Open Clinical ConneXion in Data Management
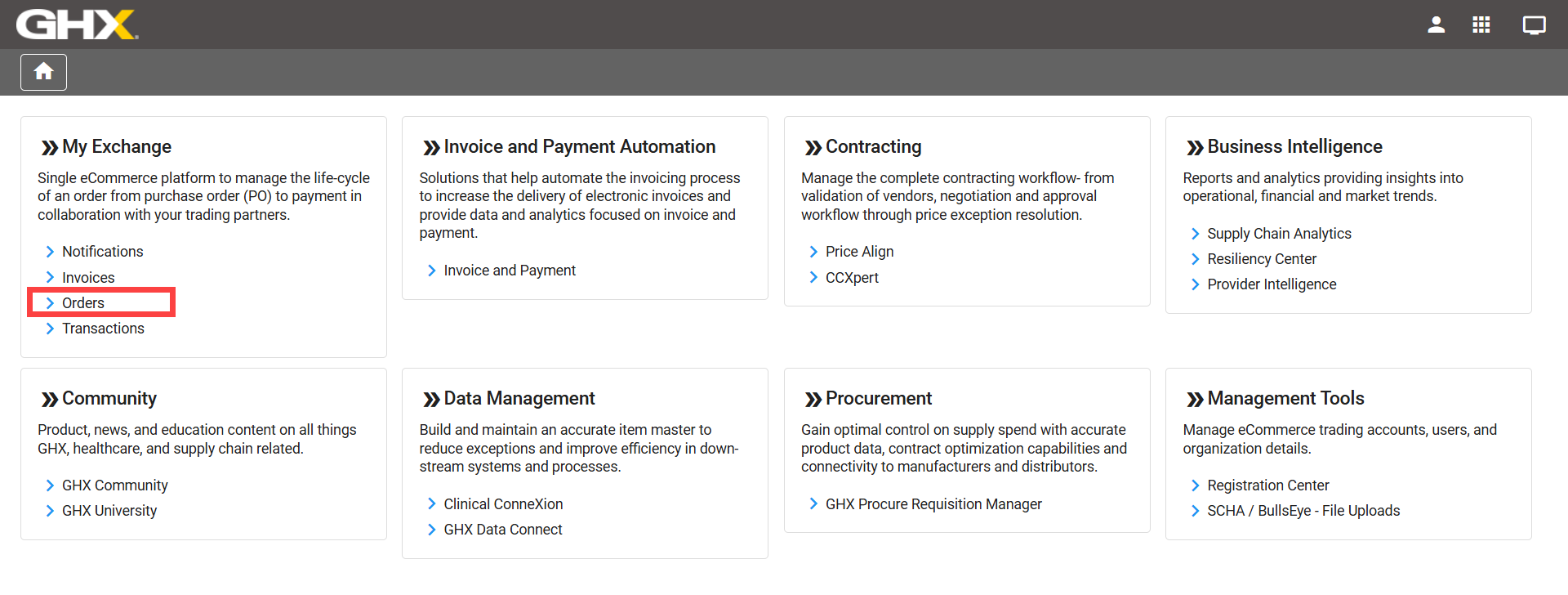This screenshot has height=595, width=1568. [x=503, y=504]
